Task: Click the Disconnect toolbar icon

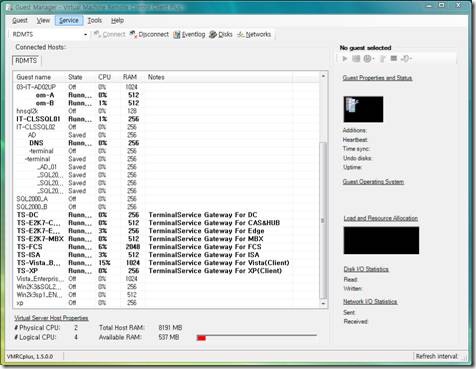Action: (x=149, y=34)
